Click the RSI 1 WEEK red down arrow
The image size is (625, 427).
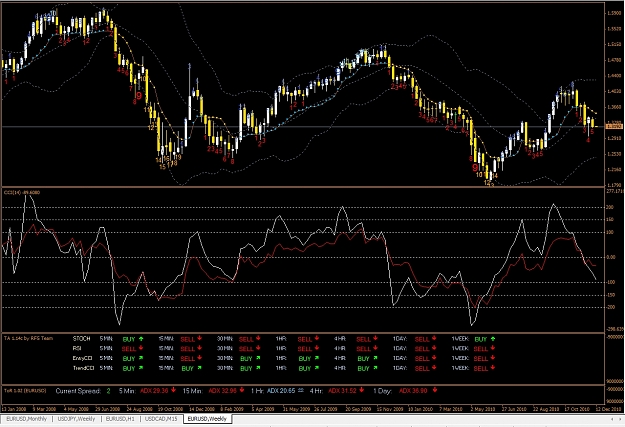coord(493,348)
